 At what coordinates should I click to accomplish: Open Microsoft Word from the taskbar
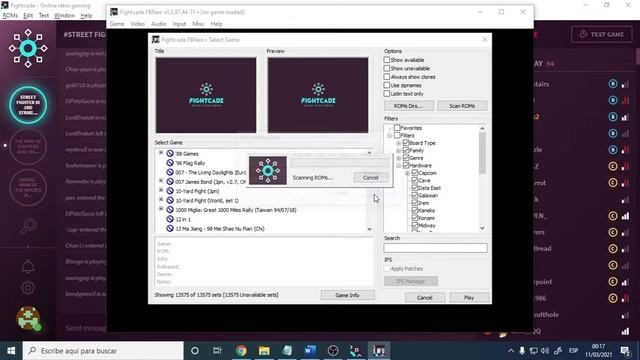pos(310,351)
